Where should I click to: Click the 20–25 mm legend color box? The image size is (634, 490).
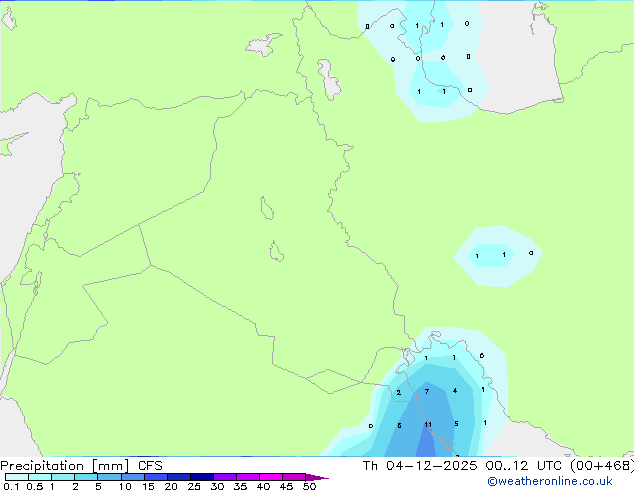tap(179, 477)
